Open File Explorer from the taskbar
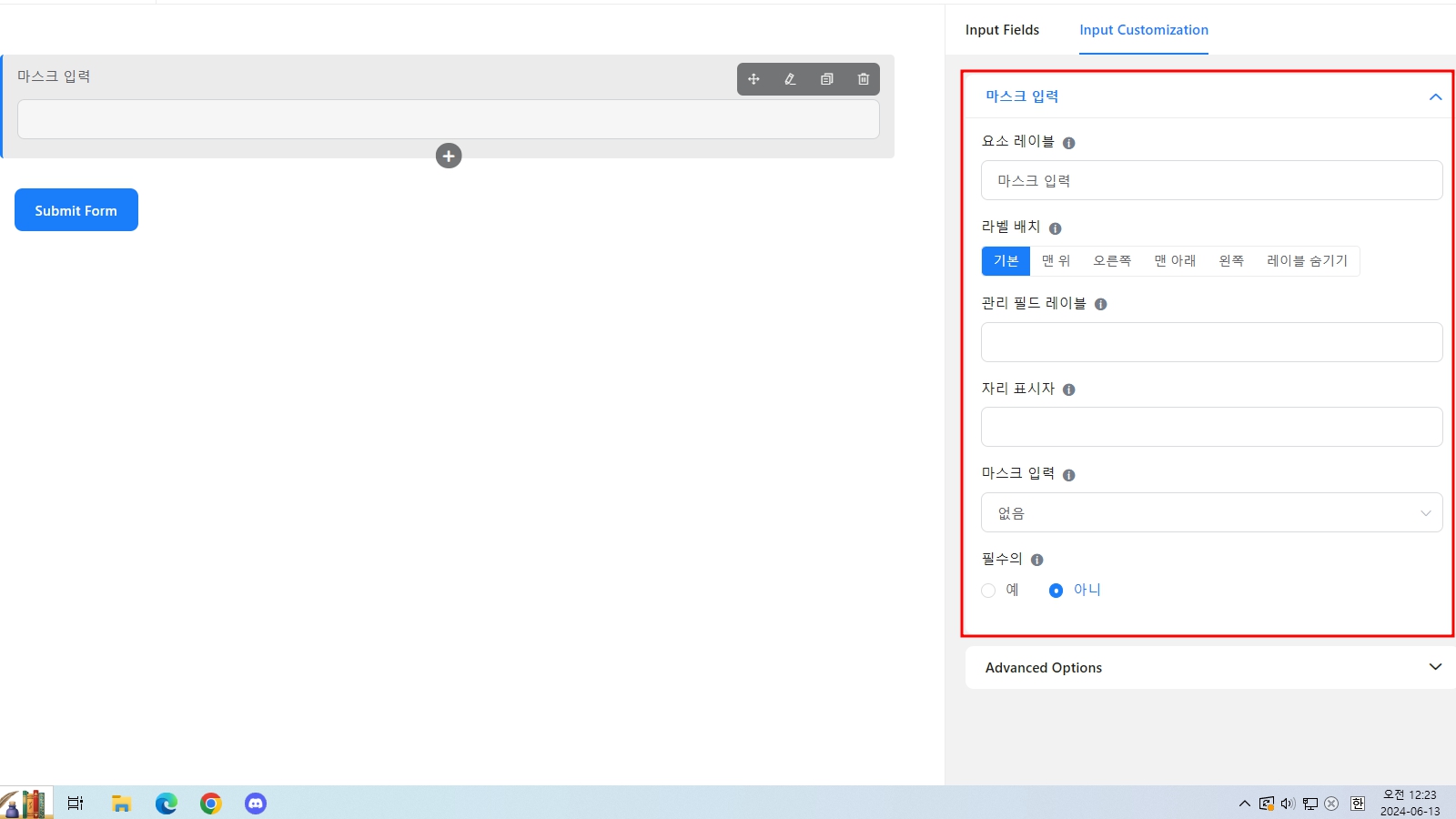 (x=121, y=803)
